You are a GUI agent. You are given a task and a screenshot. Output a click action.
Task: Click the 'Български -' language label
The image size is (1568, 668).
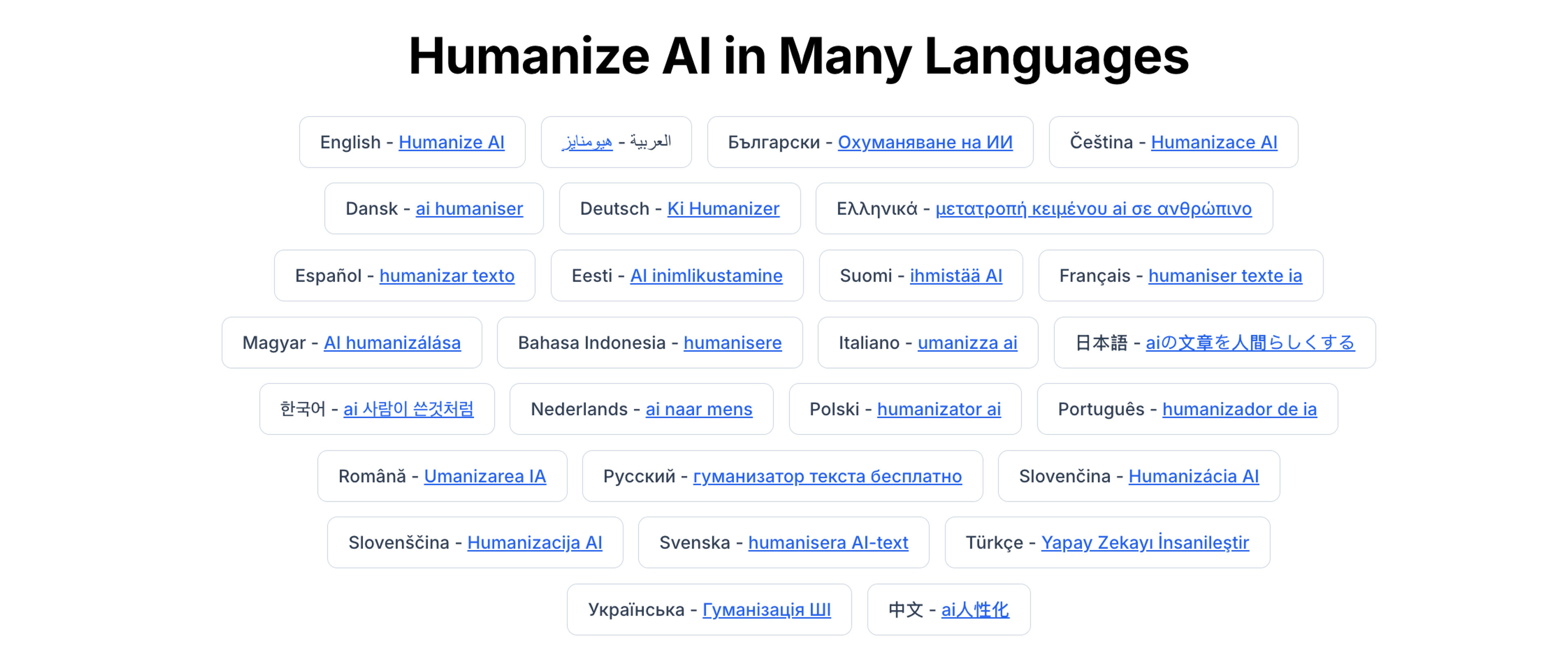(x=780, y=142)
